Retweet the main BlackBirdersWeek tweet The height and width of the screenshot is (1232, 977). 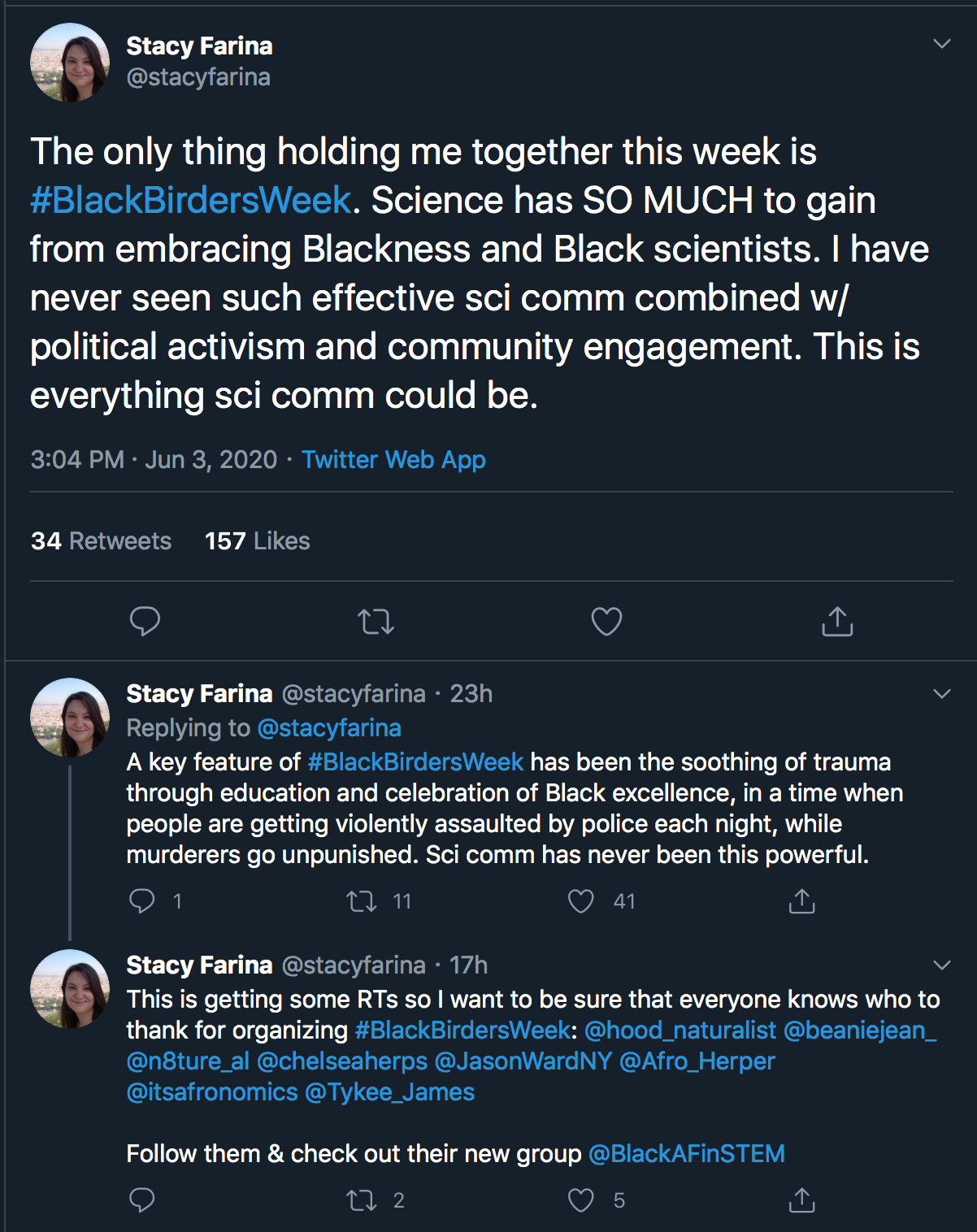pyautogui.click(x=376, y=623)
